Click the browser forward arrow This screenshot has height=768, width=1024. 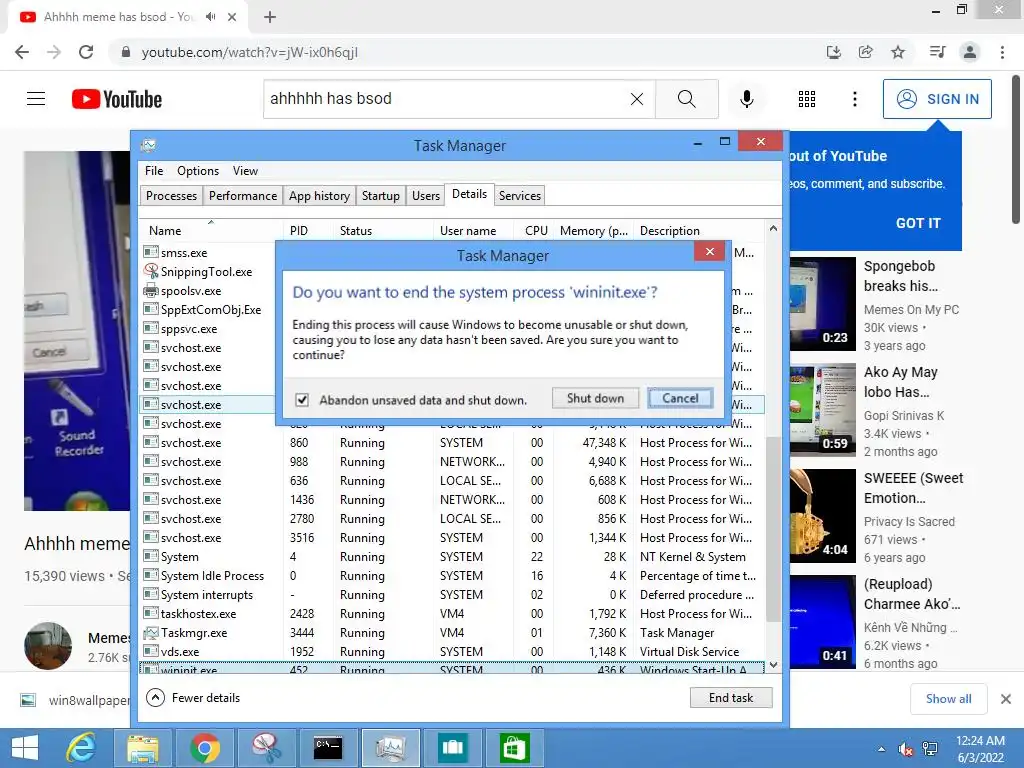tap(54, 52)
